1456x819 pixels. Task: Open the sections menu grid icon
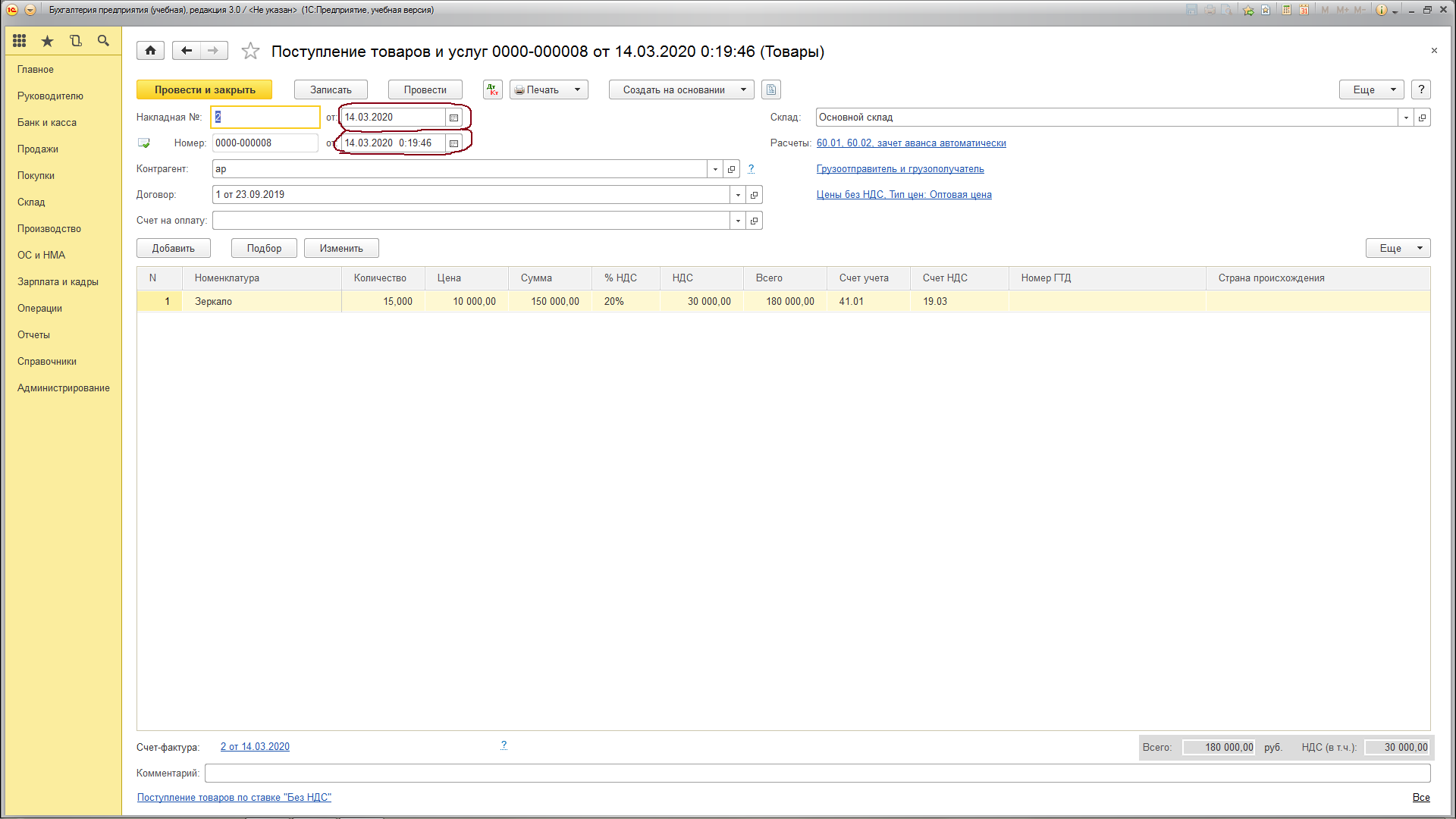20,41
